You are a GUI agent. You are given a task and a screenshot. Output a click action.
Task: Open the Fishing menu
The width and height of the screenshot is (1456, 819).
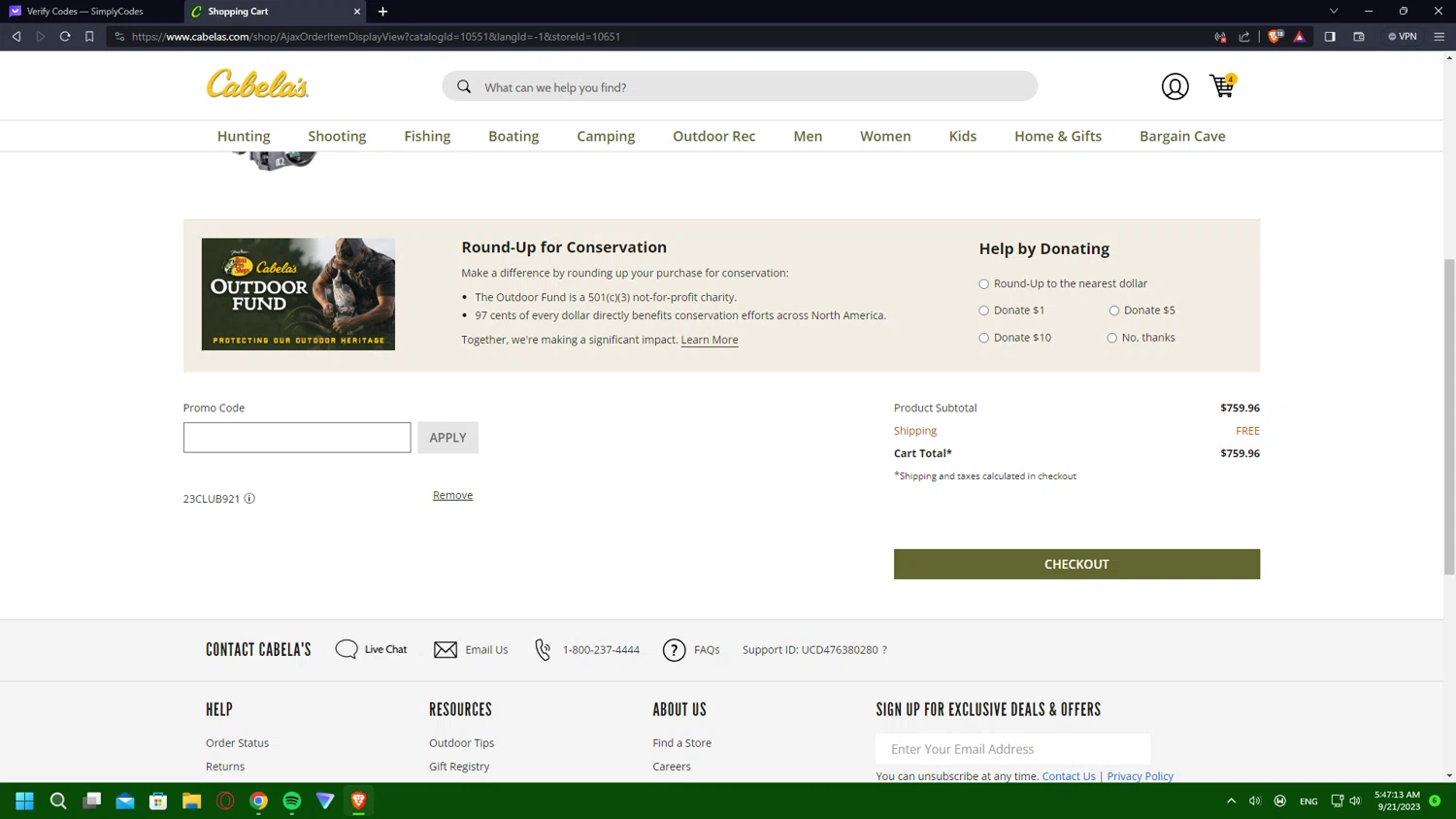click(427, 136)
